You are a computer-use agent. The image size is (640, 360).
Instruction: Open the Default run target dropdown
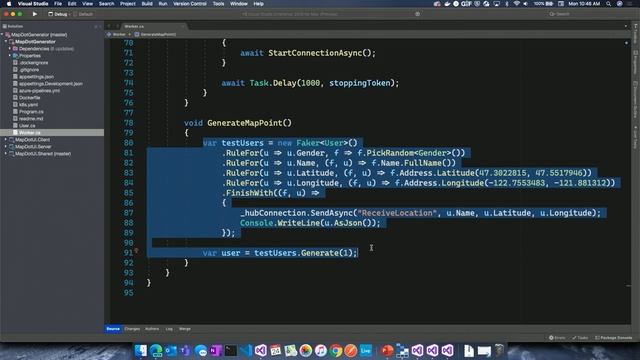point(84,14)
